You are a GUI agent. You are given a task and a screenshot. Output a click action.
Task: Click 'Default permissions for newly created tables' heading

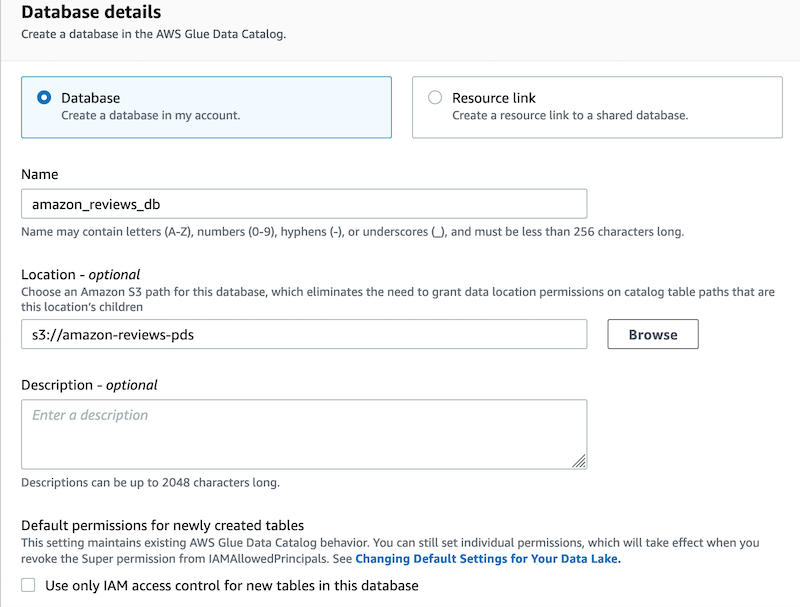(x=162, y=525)
